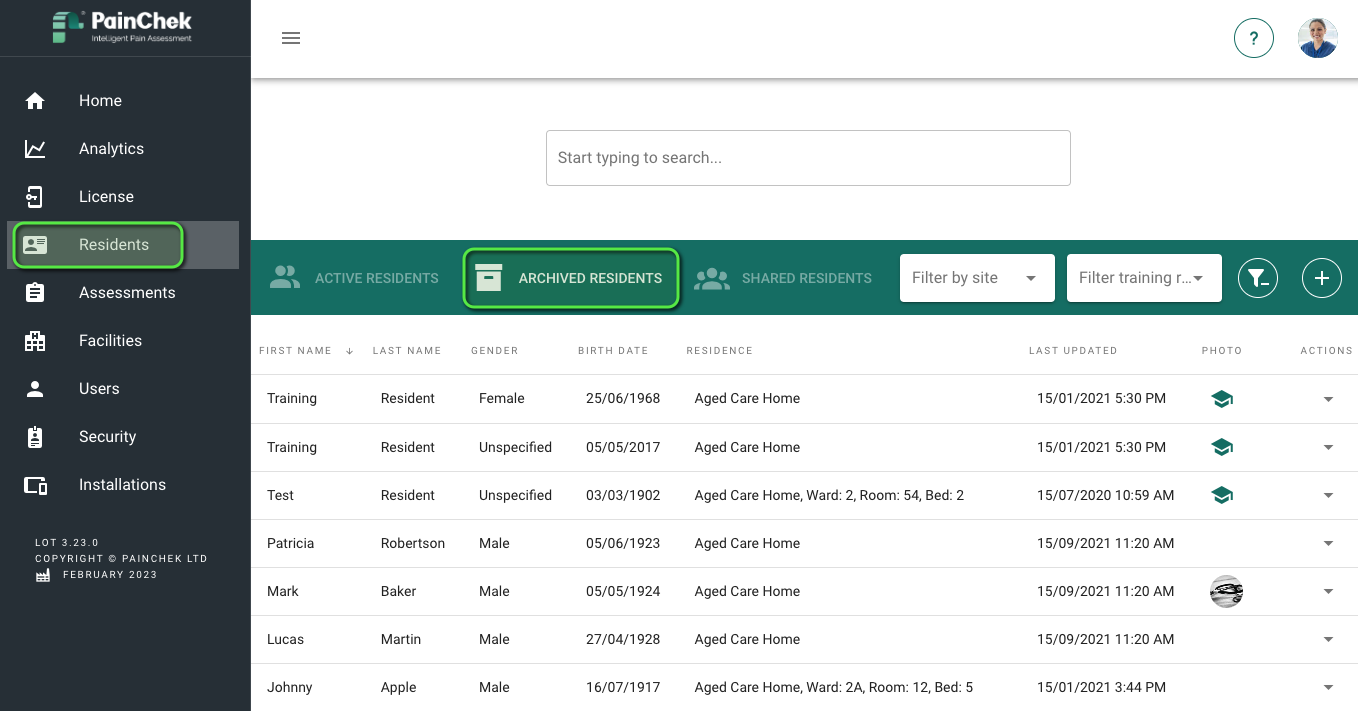Image resolution: width=1358 pixels, height=711 pixels.
Task: Sort by Residence column header
Action: [x=719, y=351]
